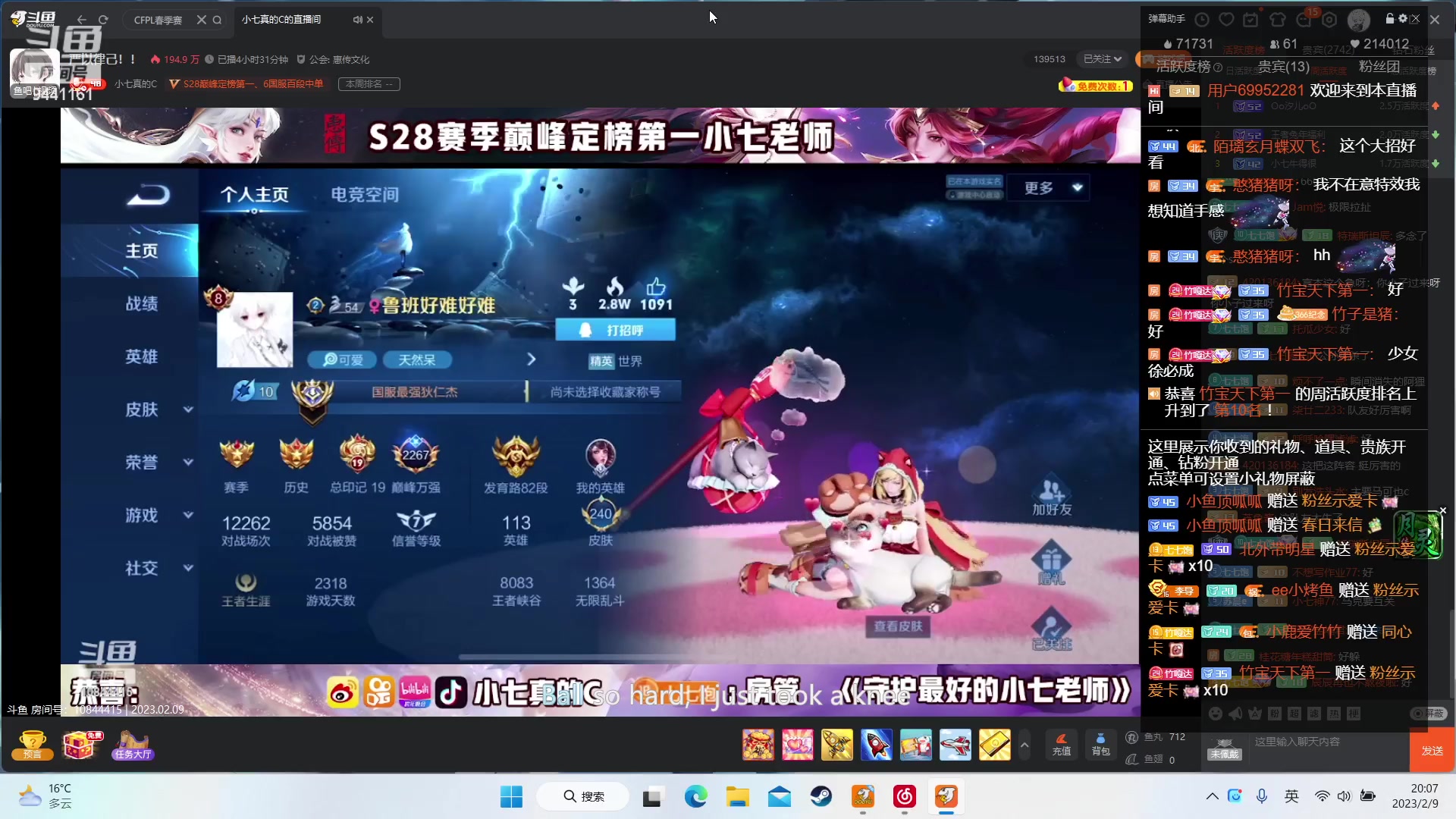Open the emoji smiley picker
Viewport: 1456px width, 819px height.
click(x=1216, y=714)
